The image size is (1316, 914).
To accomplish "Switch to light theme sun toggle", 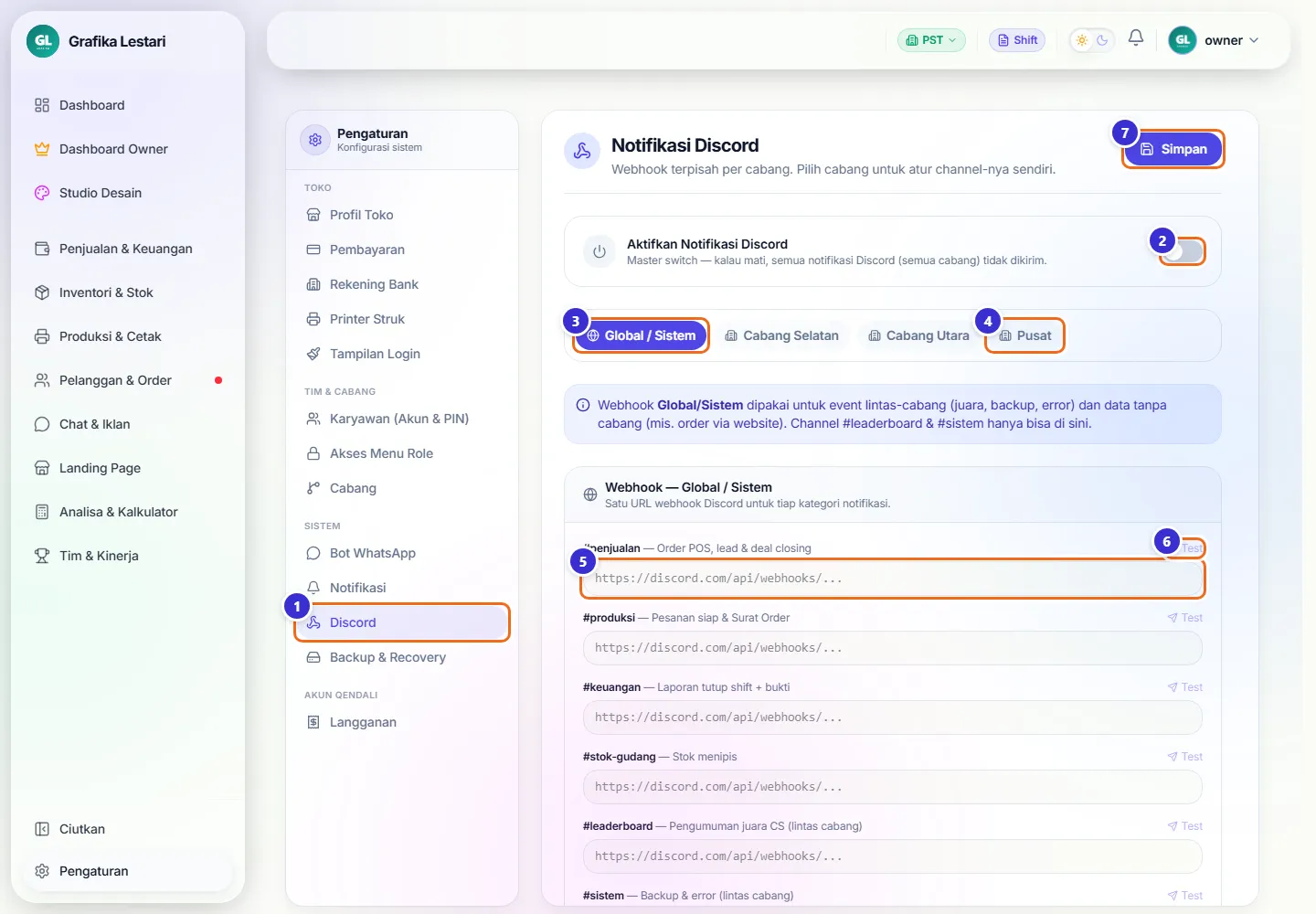I will pyautogui.click(x=1082, y=40).
